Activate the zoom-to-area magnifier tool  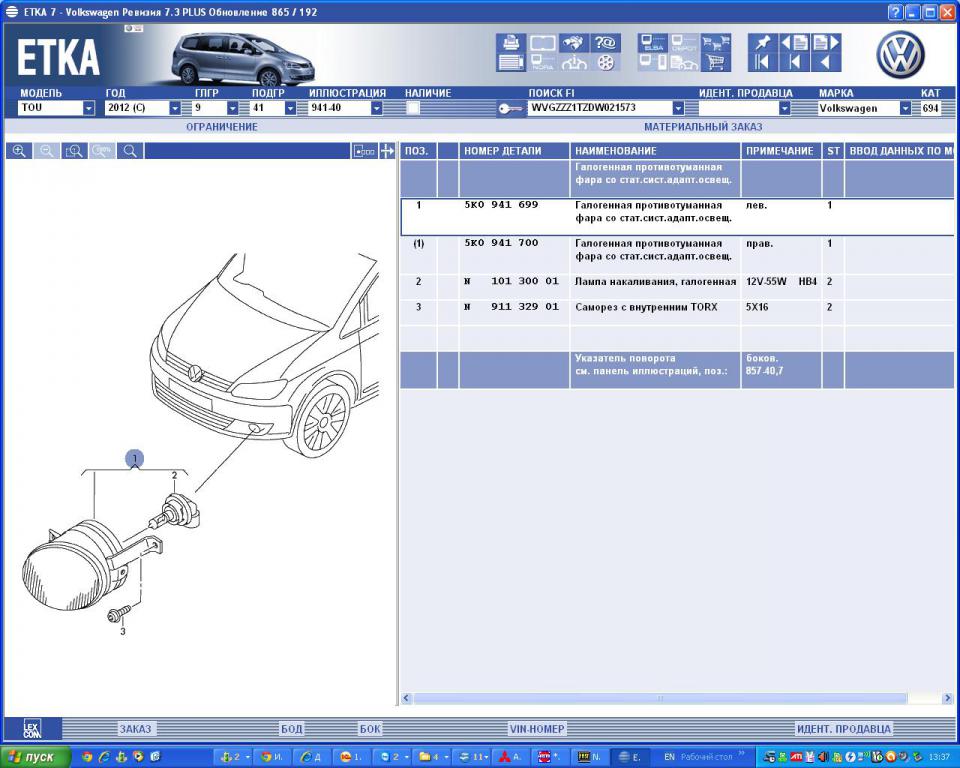tap(75, 151)
